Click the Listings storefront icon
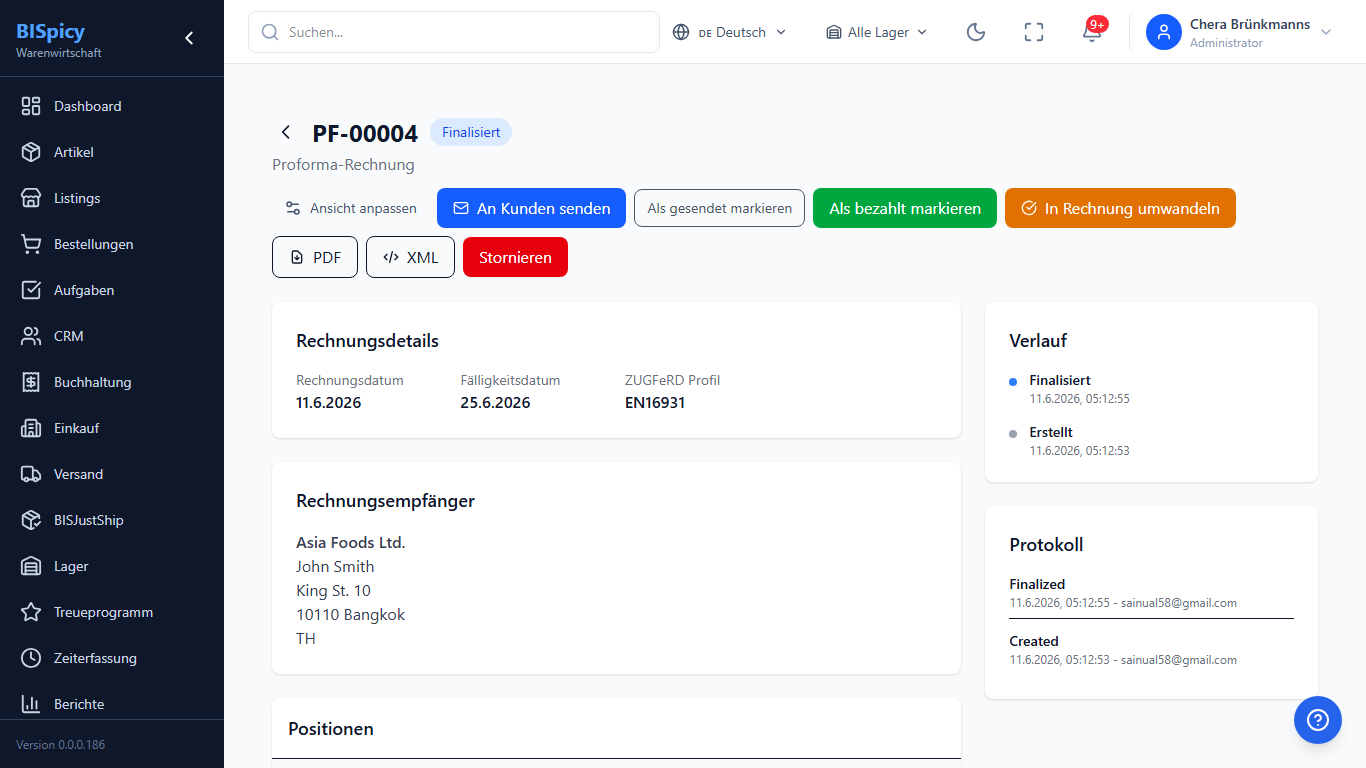This screenshot has width=1366, height=768. click(x=31, y=198)
